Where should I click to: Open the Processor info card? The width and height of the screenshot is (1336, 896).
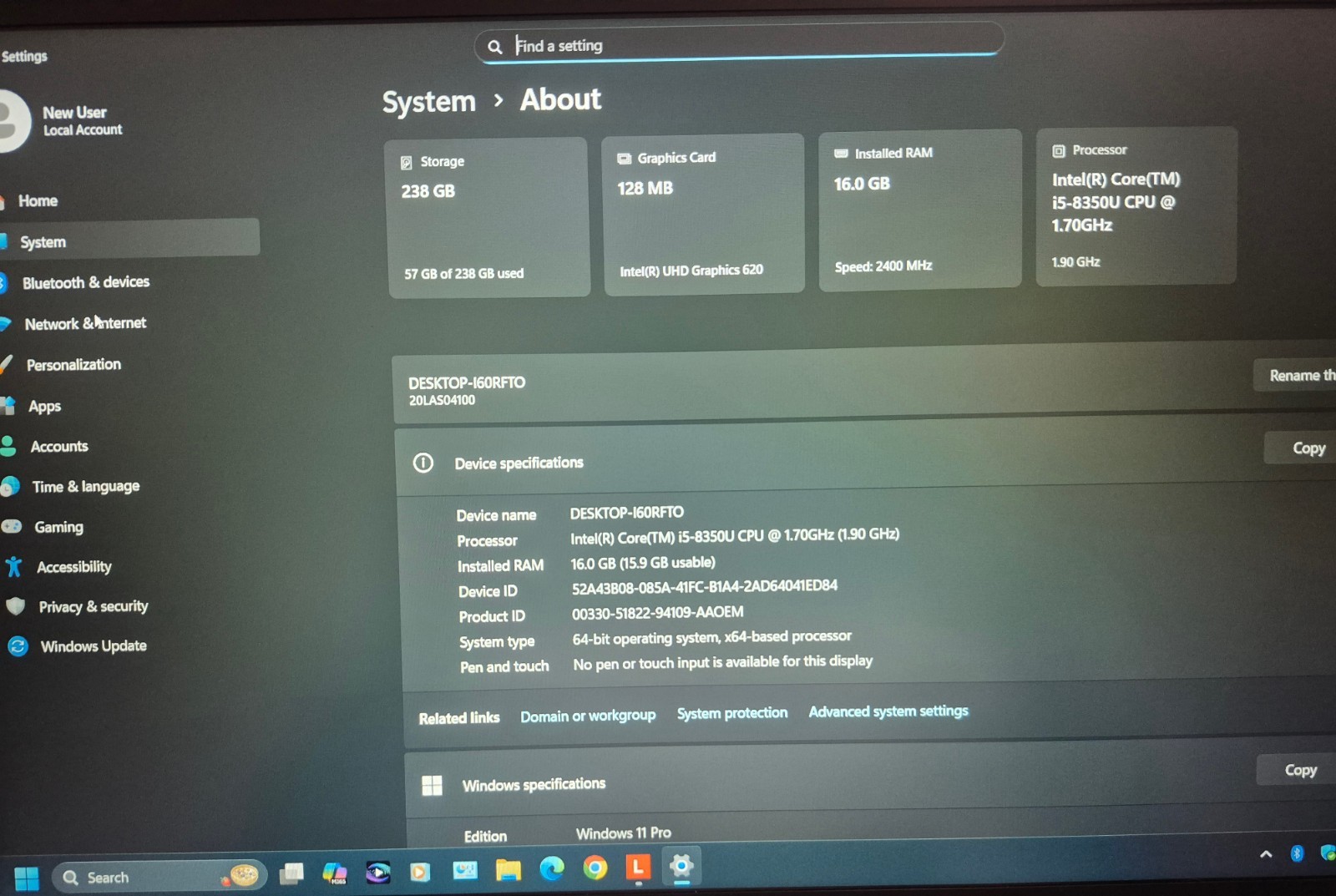click(x=1136, y=206)
